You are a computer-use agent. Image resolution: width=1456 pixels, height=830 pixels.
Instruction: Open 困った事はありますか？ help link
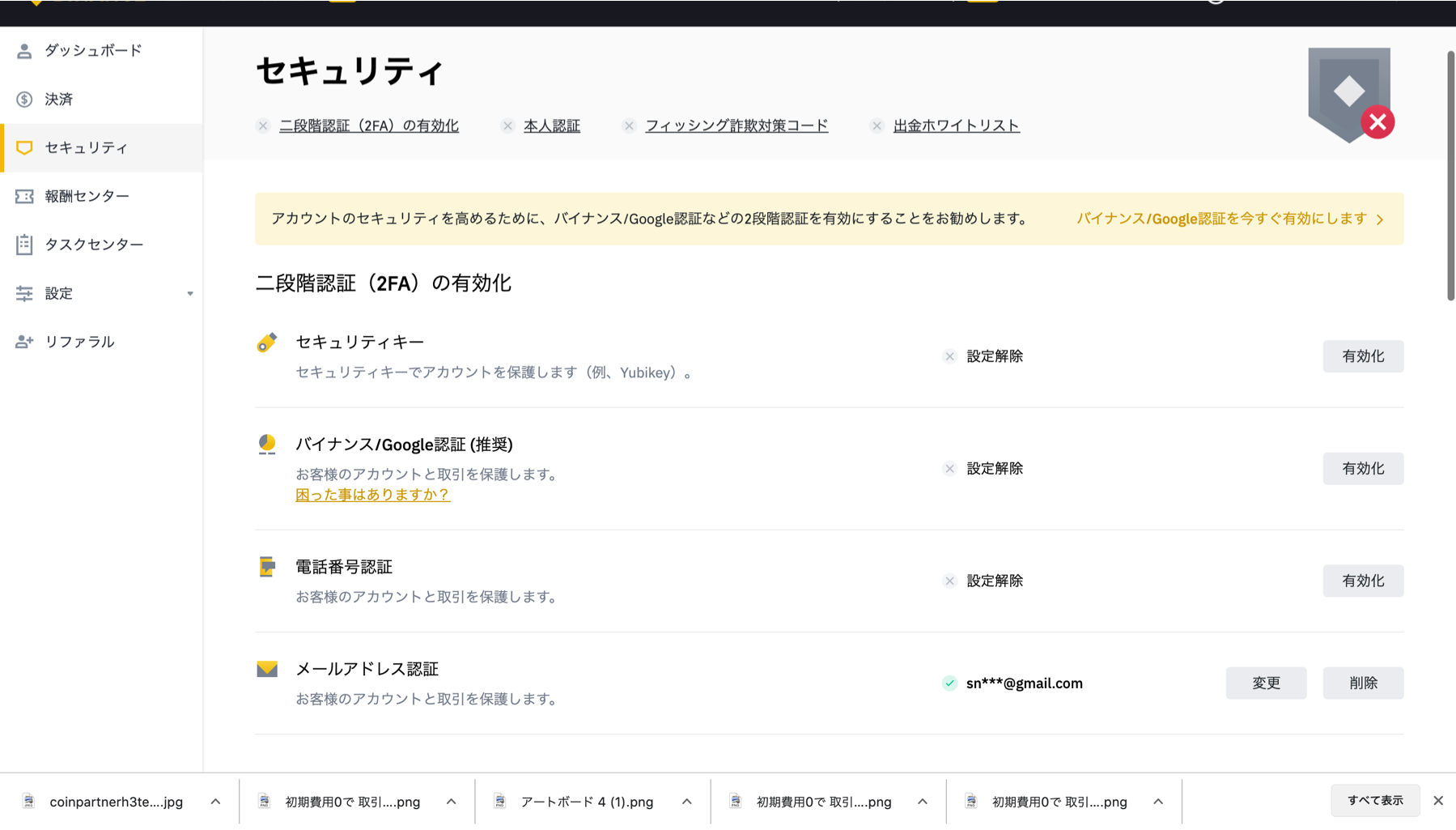point(372,495)
